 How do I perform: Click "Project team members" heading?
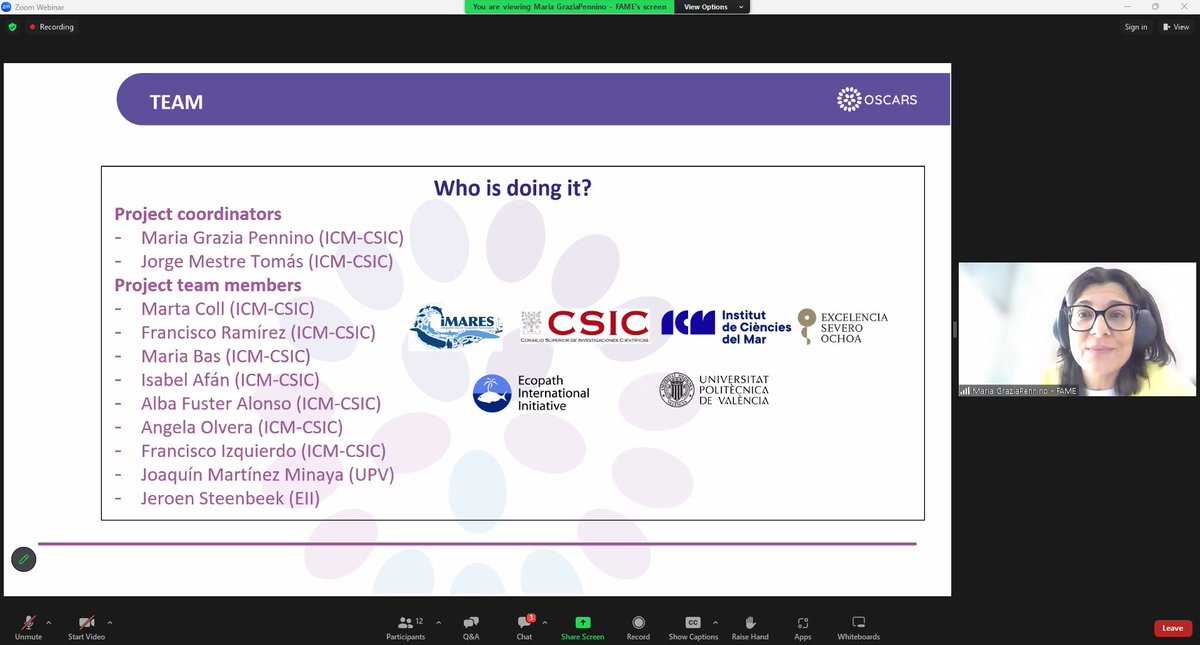point(208,286)
